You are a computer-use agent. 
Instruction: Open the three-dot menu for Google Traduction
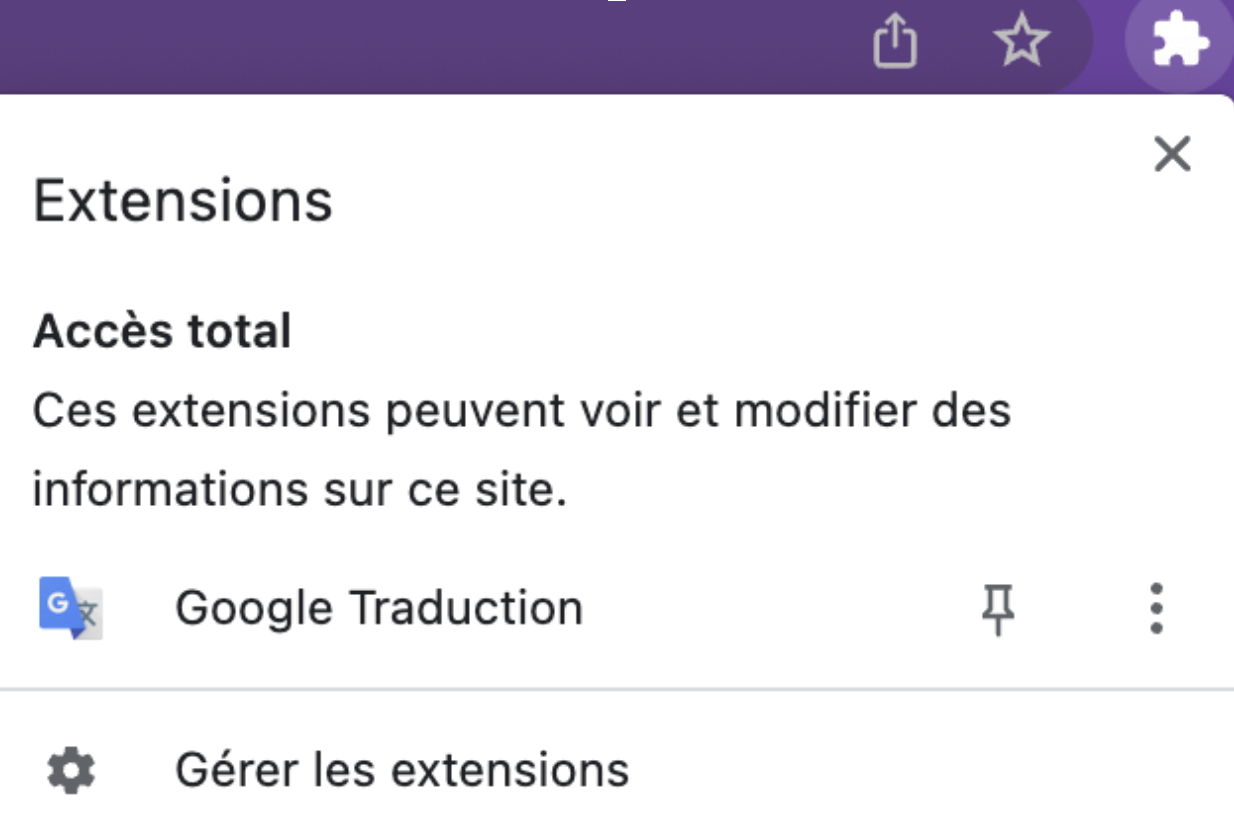1156,608
